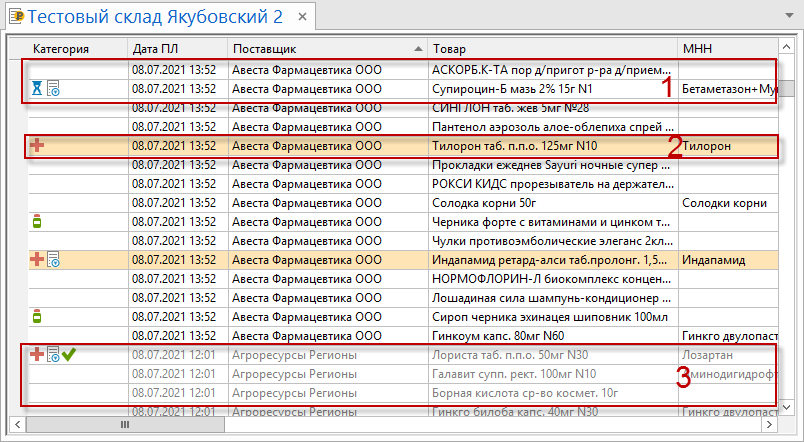This screenshot has width=804, height=442.
Task: Click the document icon in Лориста row
Action: click(53, 354)
